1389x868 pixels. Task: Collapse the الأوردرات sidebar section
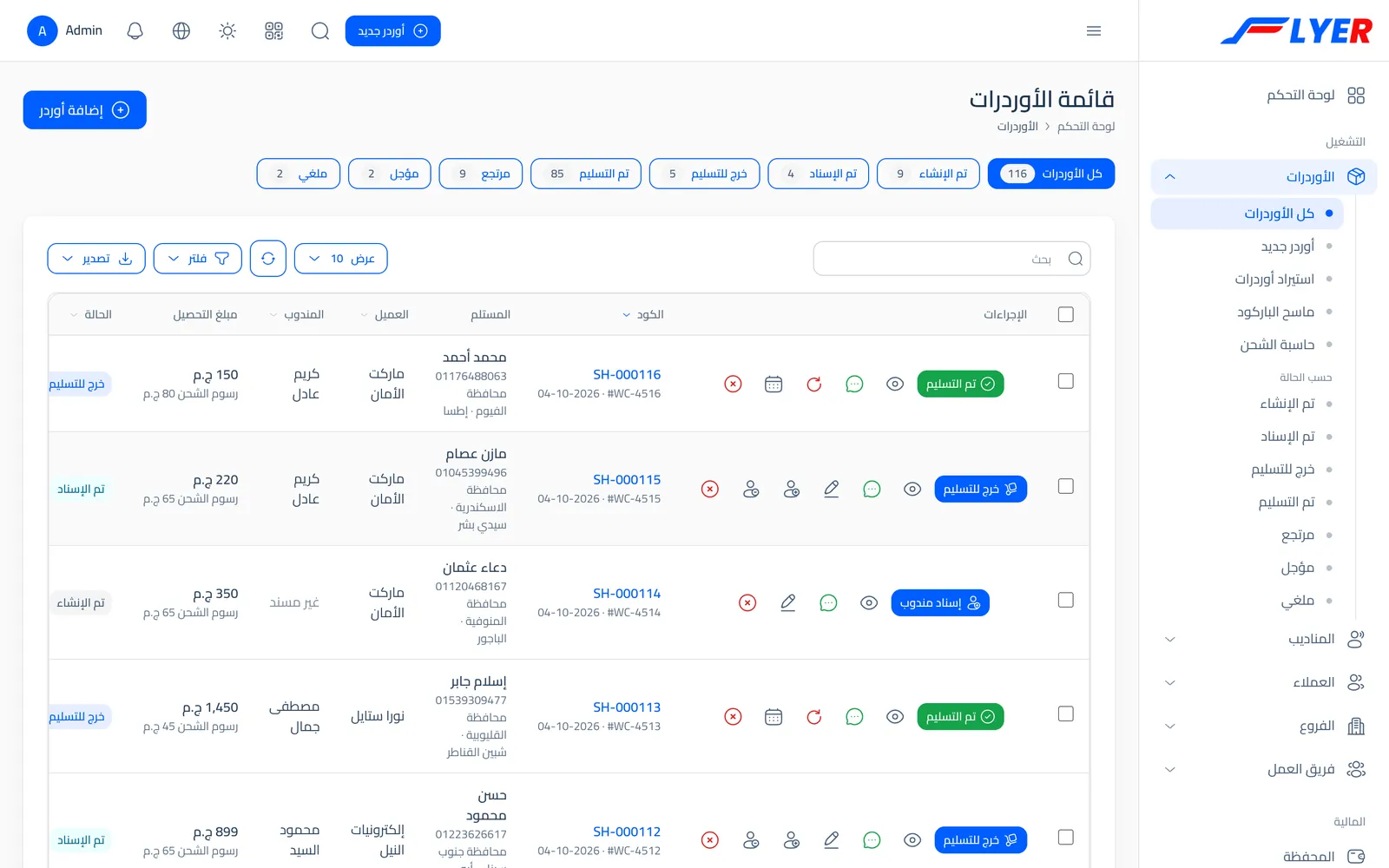pos(1264,176)
